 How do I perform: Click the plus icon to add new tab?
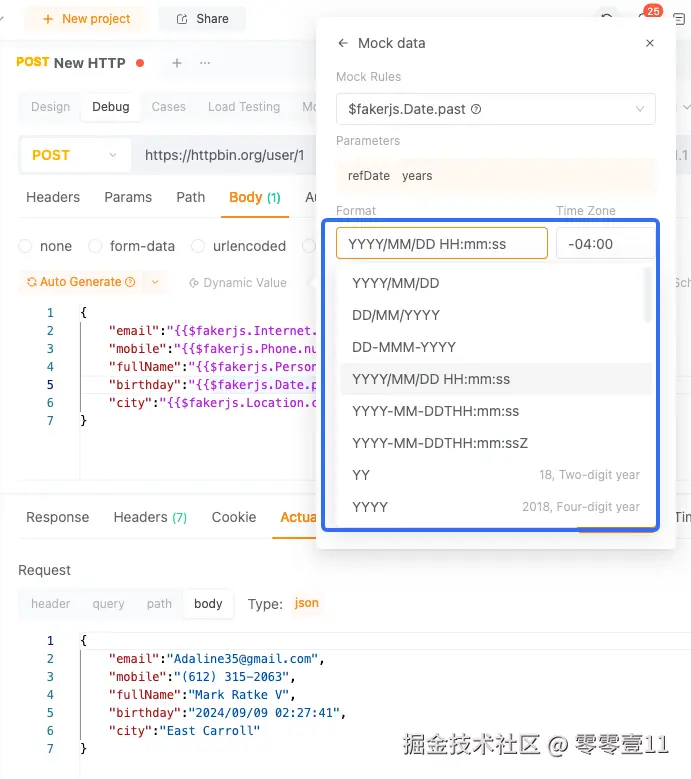[177, 63]
